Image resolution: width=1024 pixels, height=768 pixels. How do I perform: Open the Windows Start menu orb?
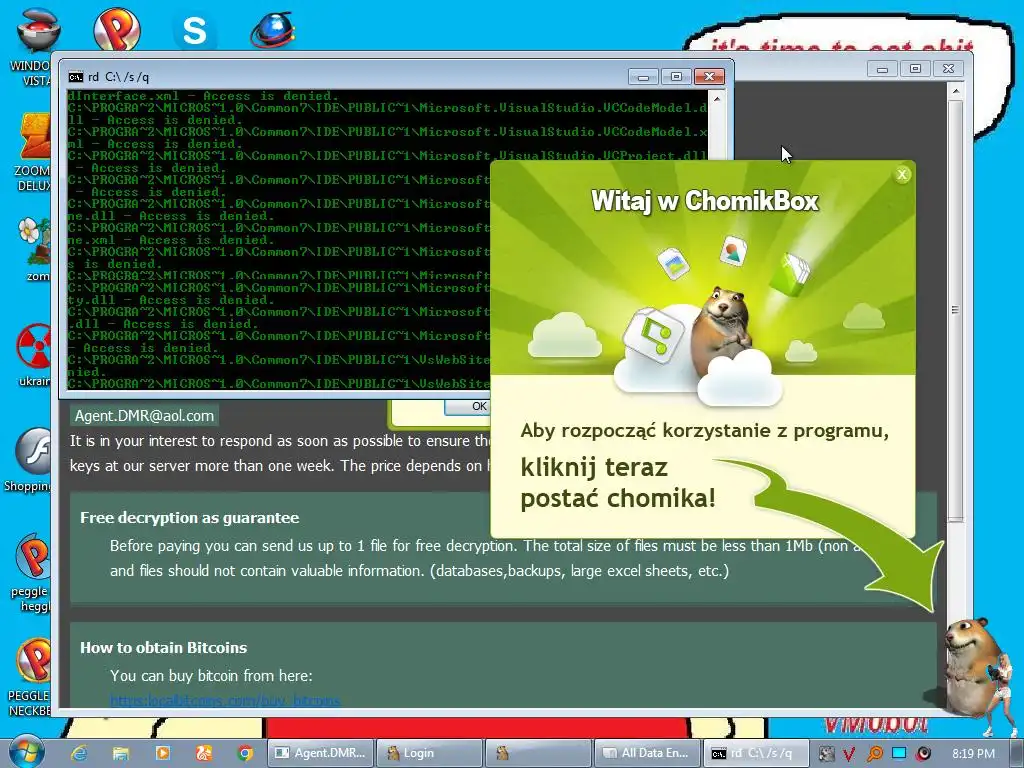coord(27,752)
